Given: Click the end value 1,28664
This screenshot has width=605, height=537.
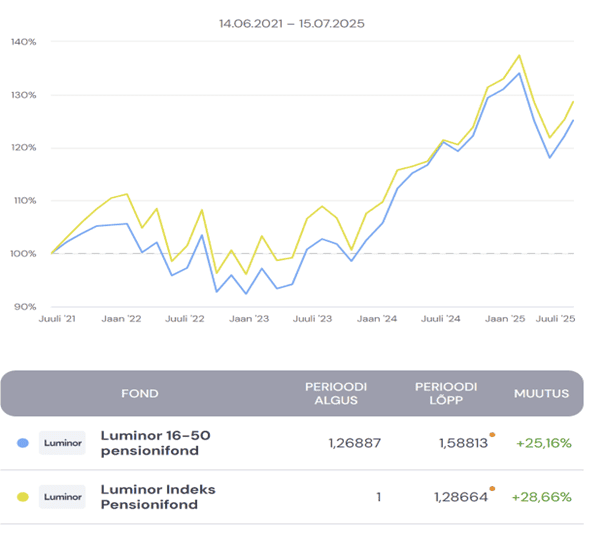Looking at the screenshot, I should (x=461, y=497).
